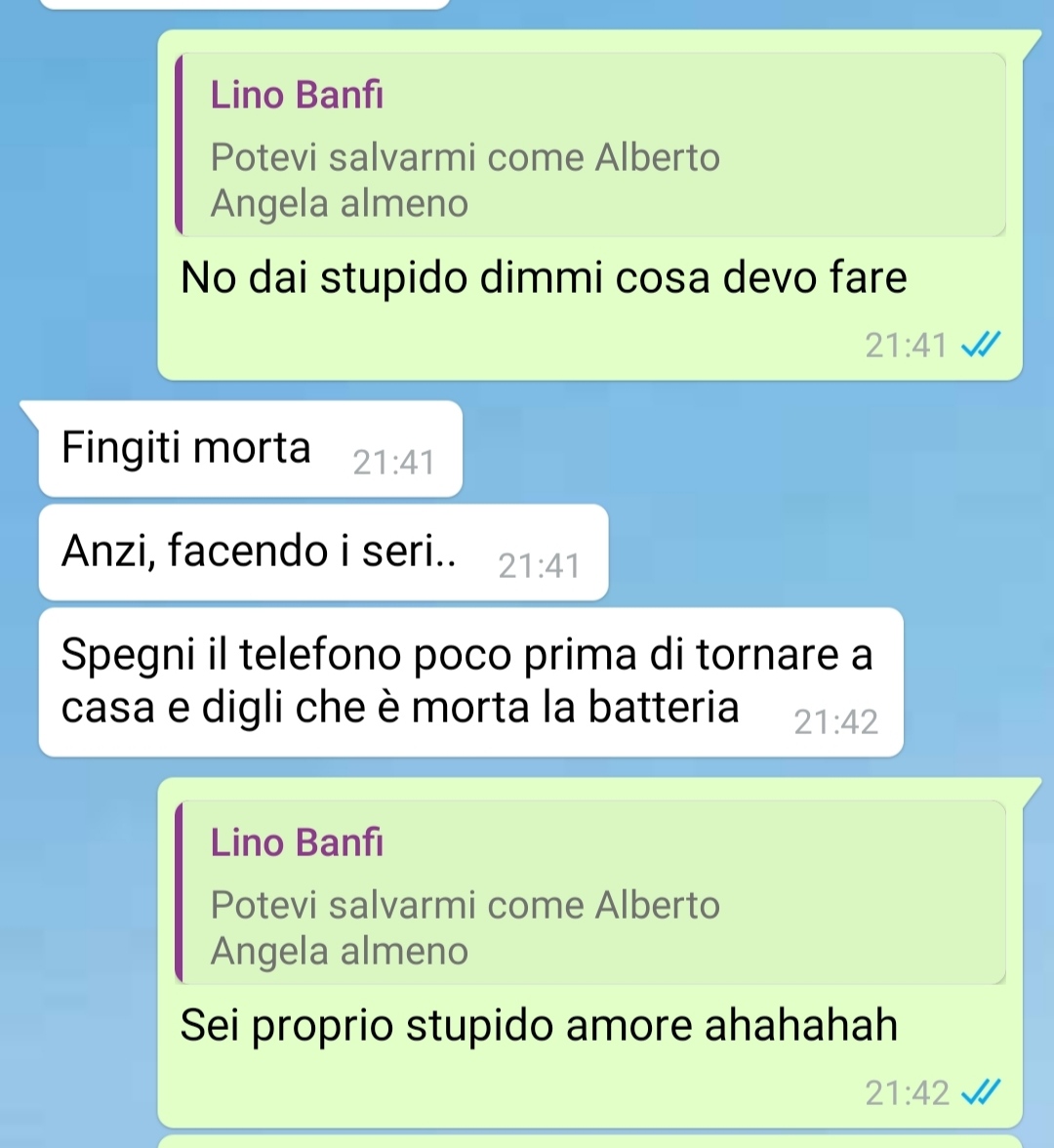Tap the double check mark at 21:42
The width and height of the screenshot is (1054, 1148).
(981, 1092)
